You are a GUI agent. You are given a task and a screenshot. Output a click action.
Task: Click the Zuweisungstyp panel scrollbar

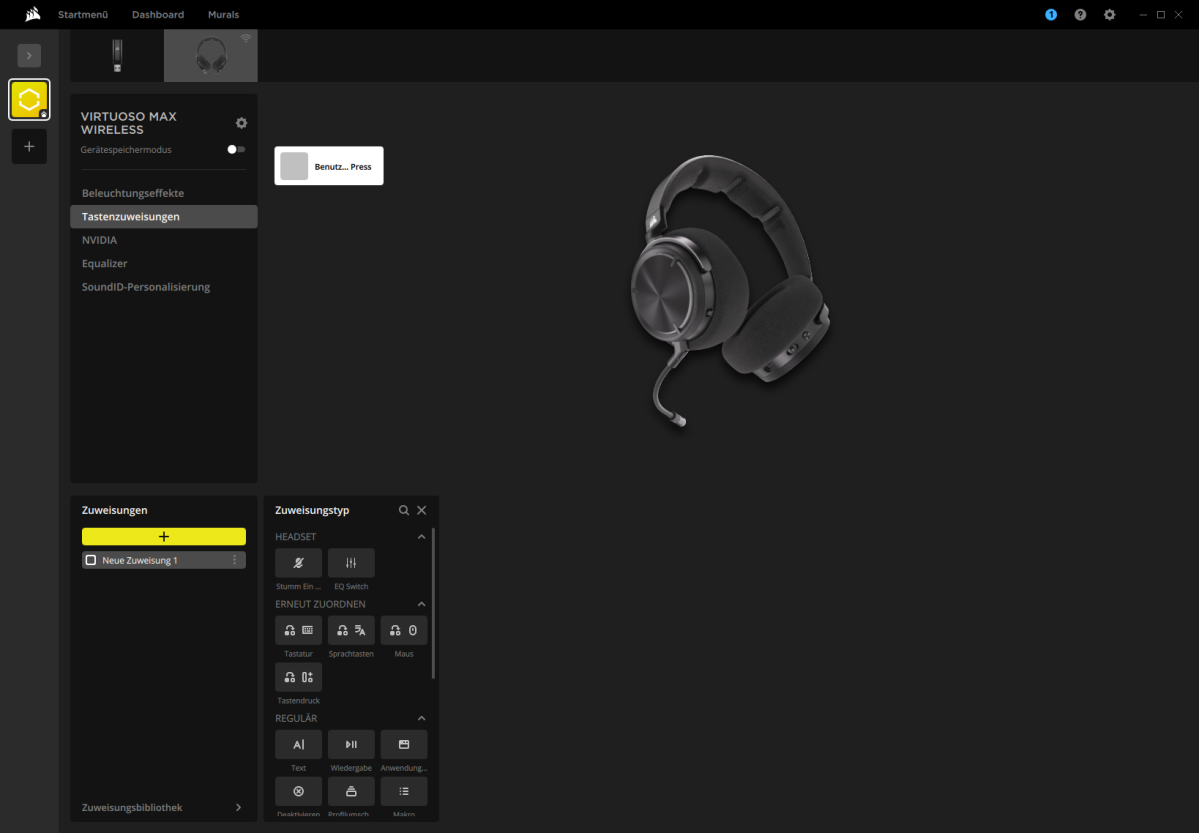(434, 603)
